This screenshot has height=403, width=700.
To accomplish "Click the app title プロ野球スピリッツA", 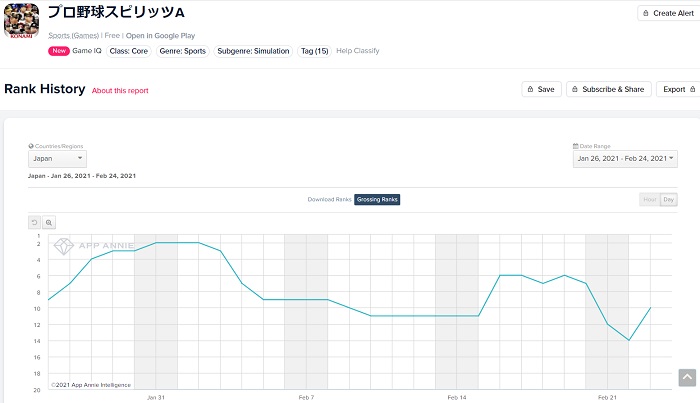I will [x=117, y=12].
